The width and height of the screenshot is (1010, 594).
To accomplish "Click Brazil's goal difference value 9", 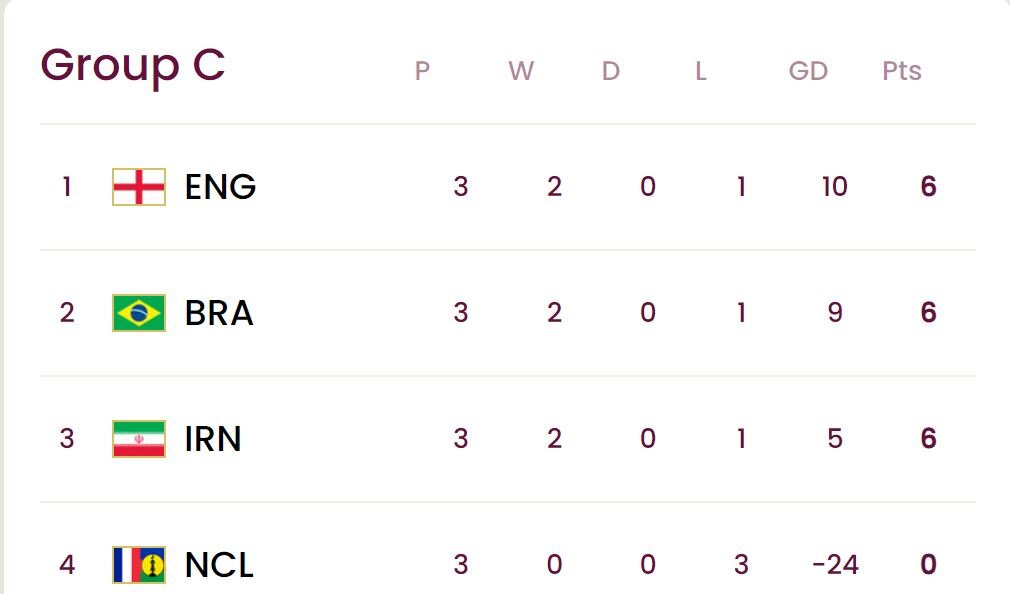I will point(835,313).
